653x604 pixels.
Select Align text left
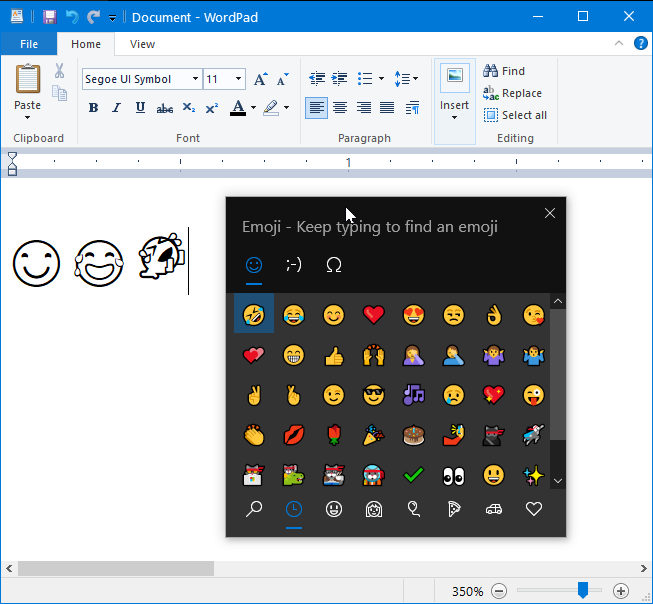coord(317,108)
